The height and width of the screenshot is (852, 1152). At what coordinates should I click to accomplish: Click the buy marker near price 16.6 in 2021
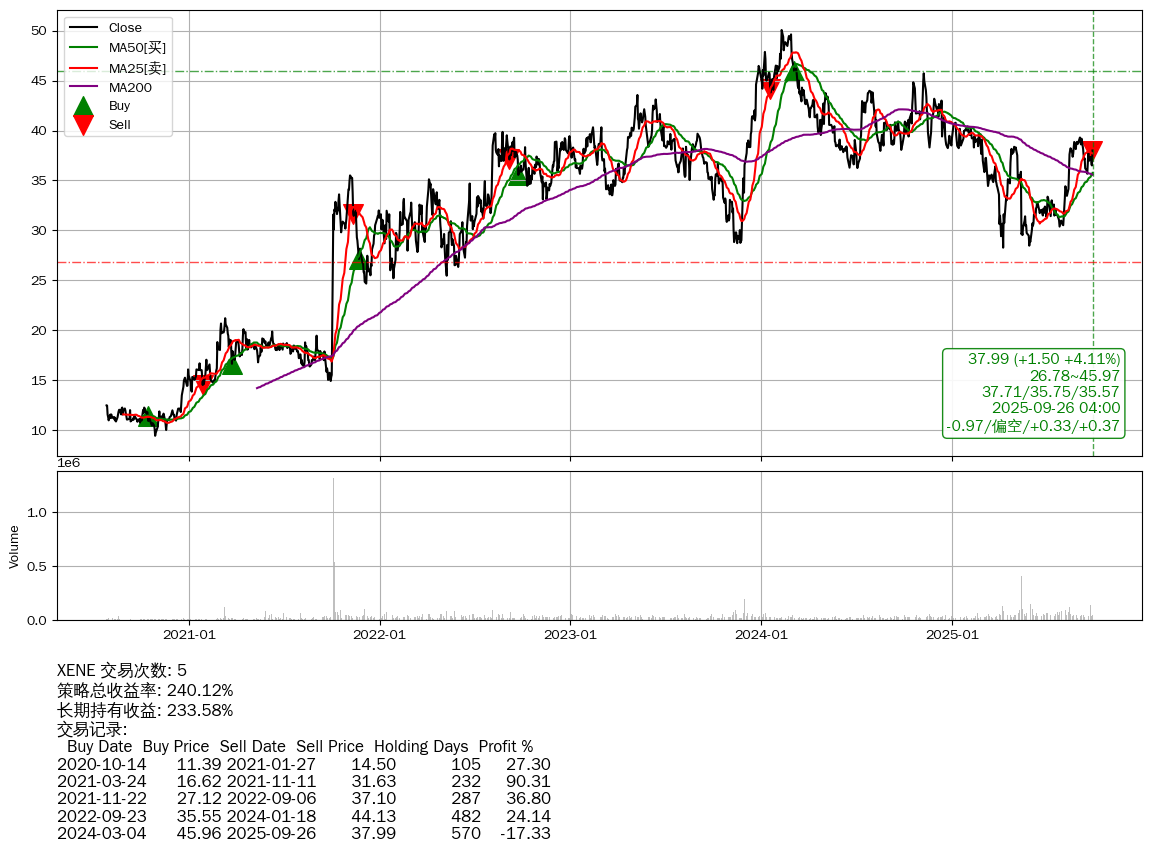[231, 365]
